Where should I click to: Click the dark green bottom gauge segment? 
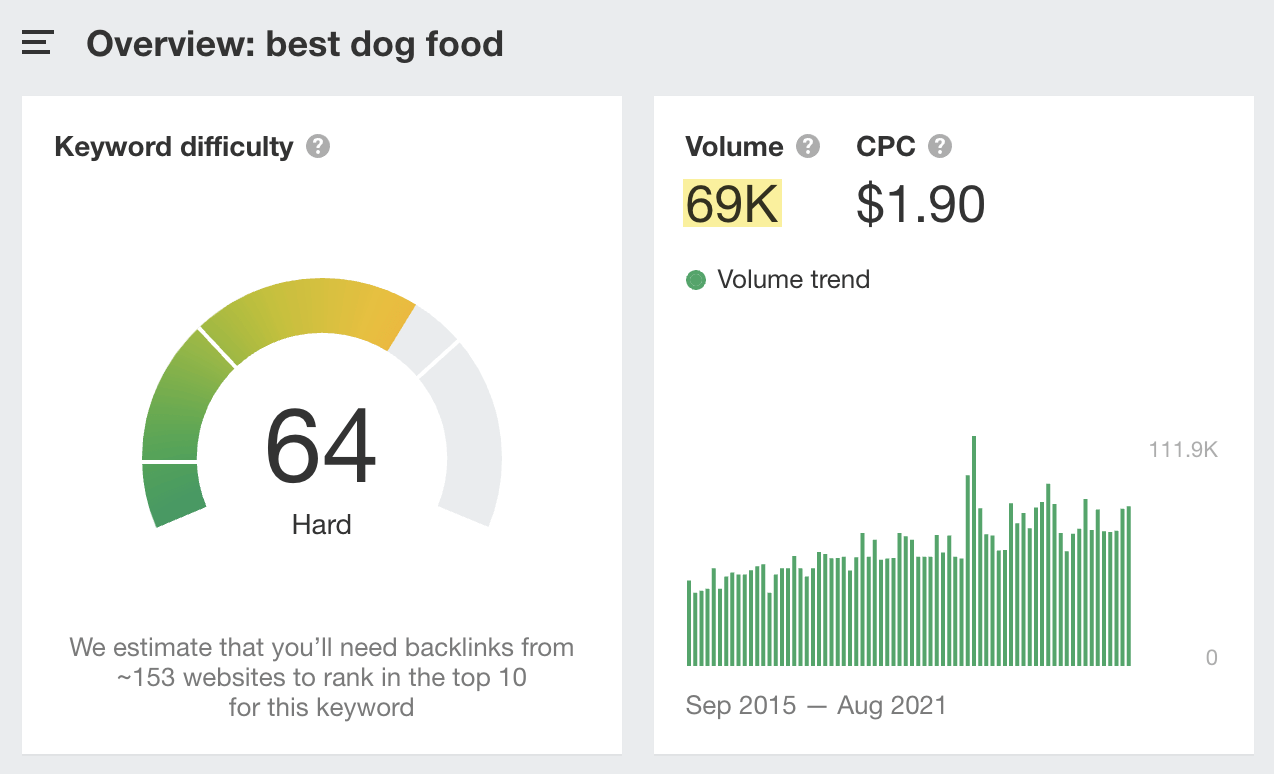click(x=172, y=495)
